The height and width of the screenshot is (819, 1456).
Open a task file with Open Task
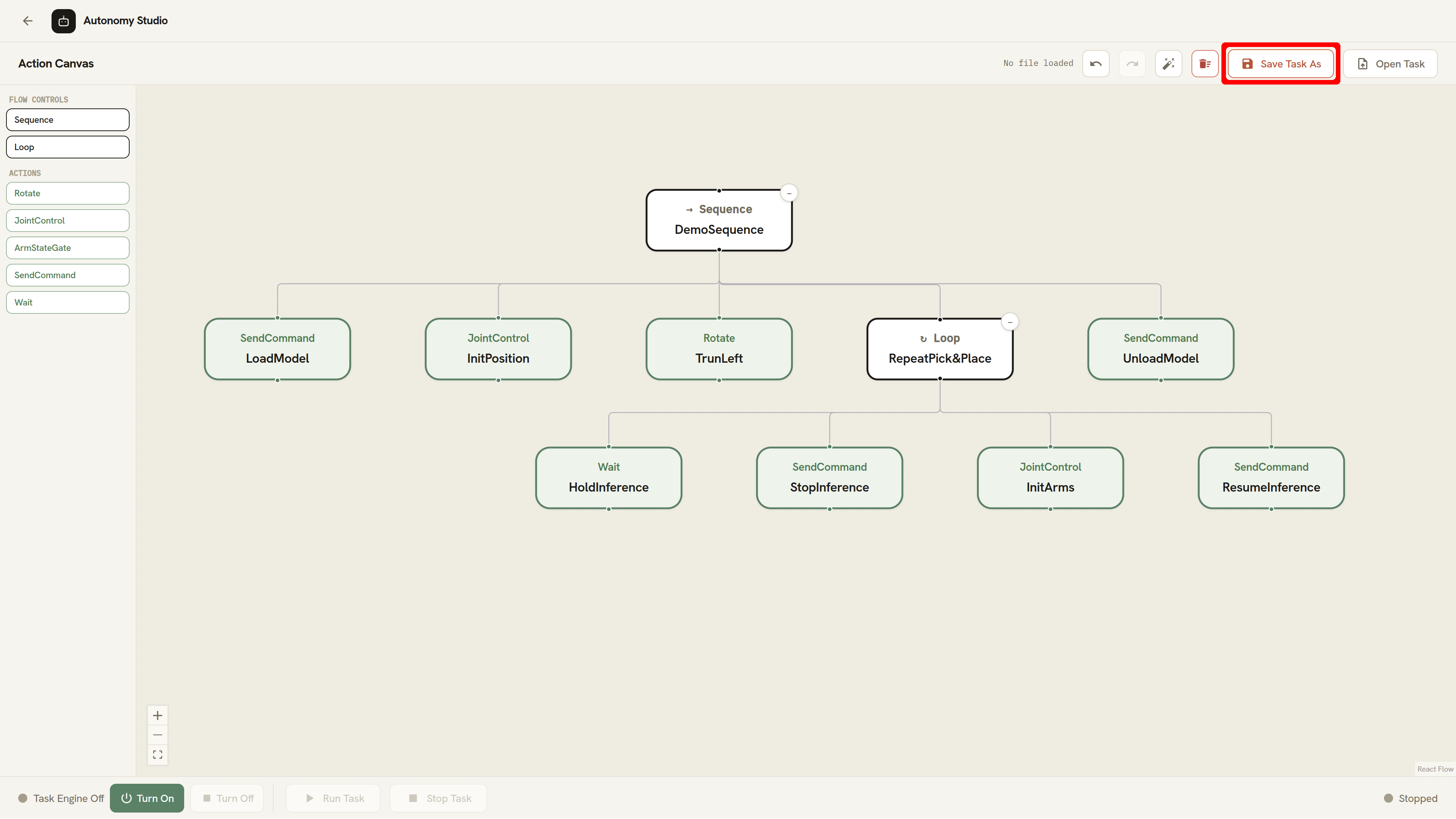click(1390, 64)
